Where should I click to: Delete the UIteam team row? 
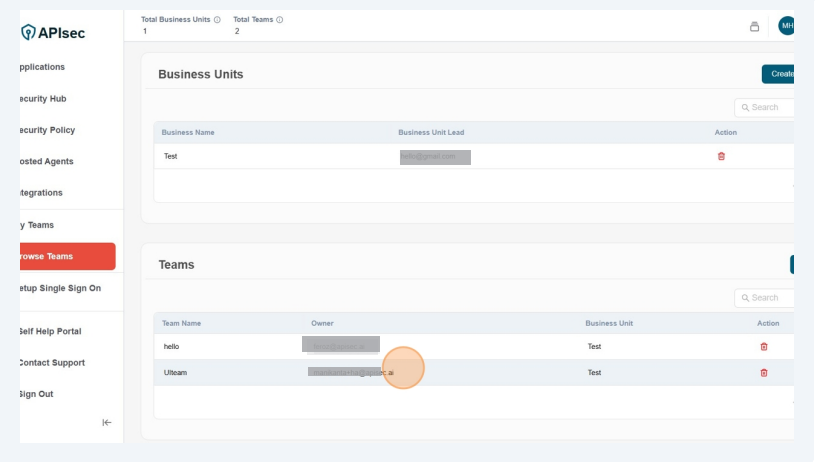click(764, 372)
